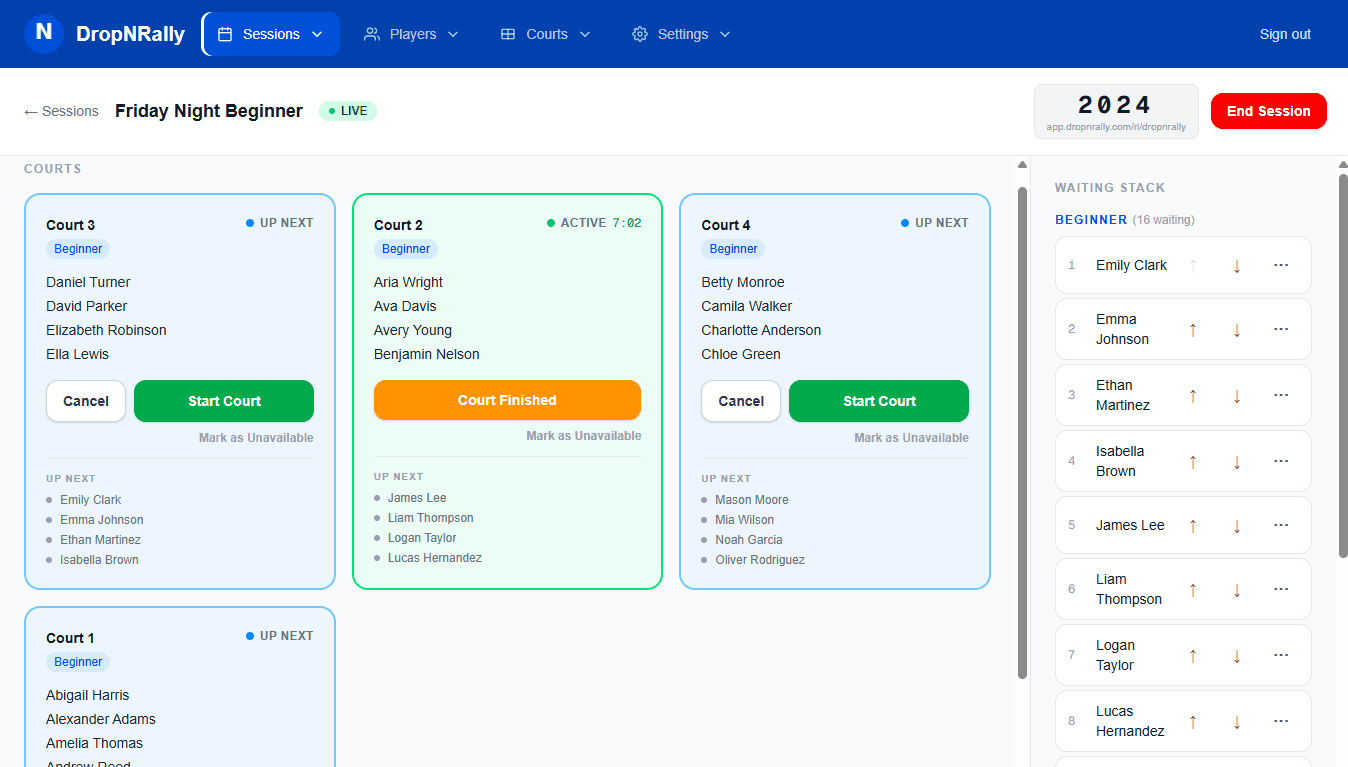Image resolution: width=1348 pixels, height=767 pixels.
Task: Sign out of the app
Action: click(x=1285, y=34)
